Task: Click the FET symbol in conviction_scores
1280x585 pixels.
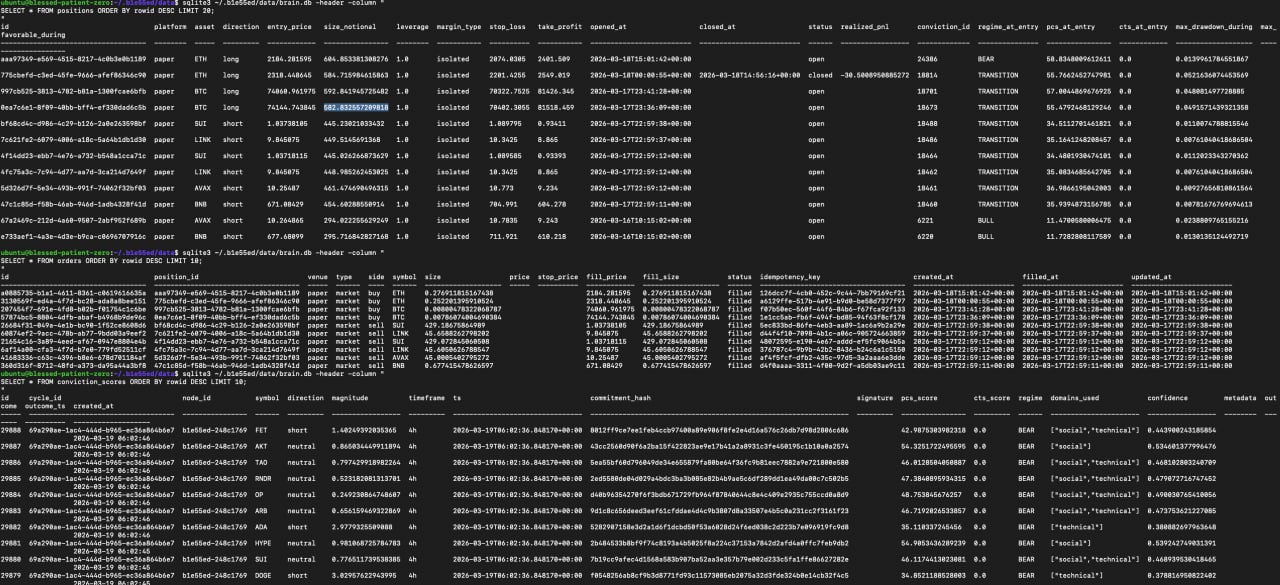Action: (x=261, y=428)
